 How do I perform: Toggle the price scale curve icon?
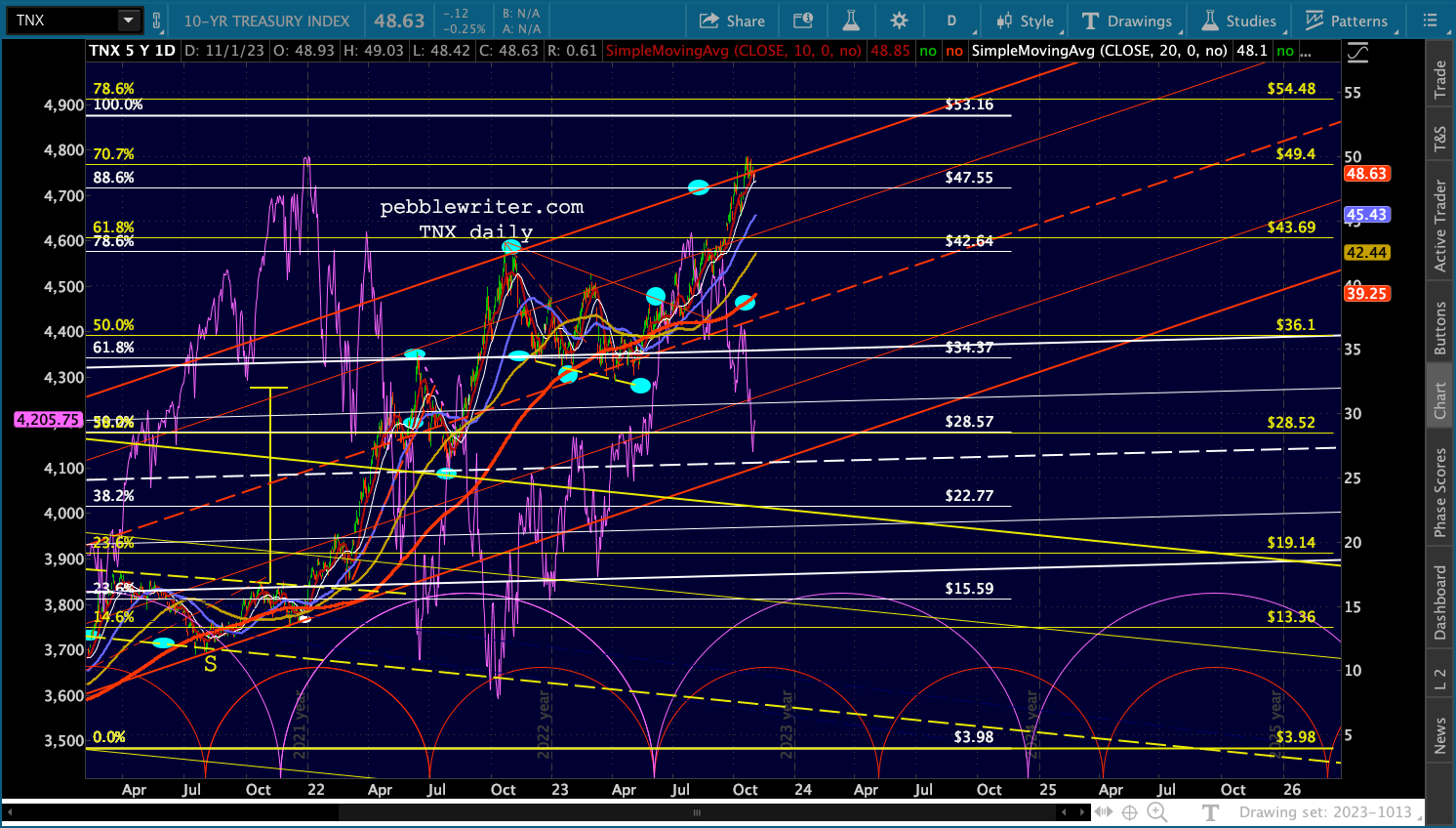click(1356, 55)
